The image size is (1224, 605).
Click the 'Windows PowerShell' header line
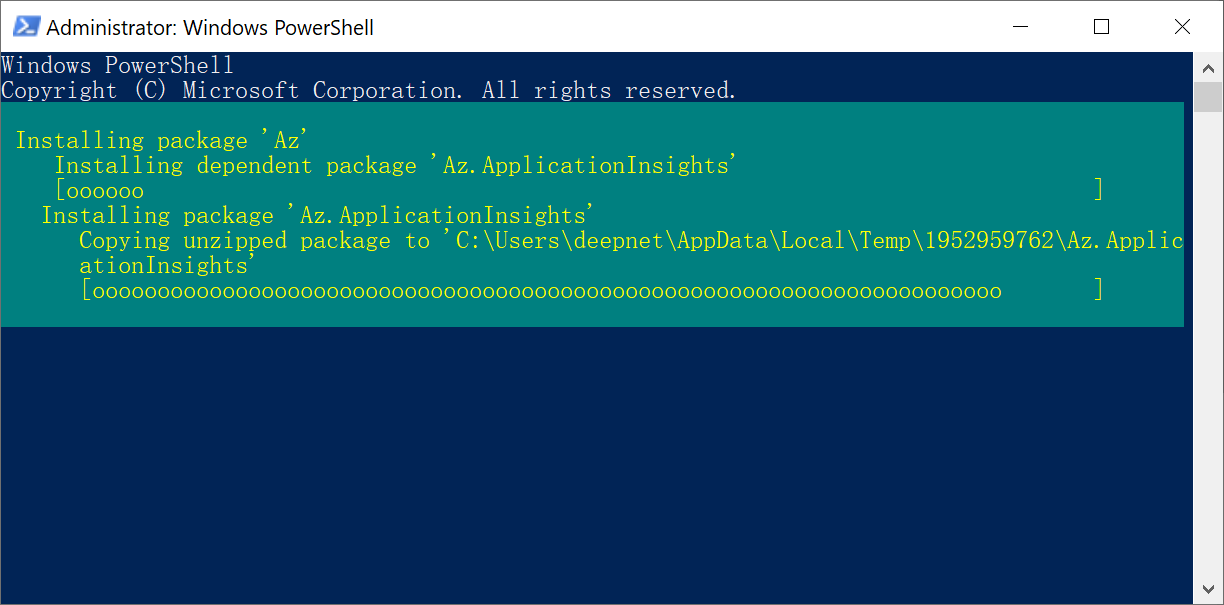tap(117, 66)
